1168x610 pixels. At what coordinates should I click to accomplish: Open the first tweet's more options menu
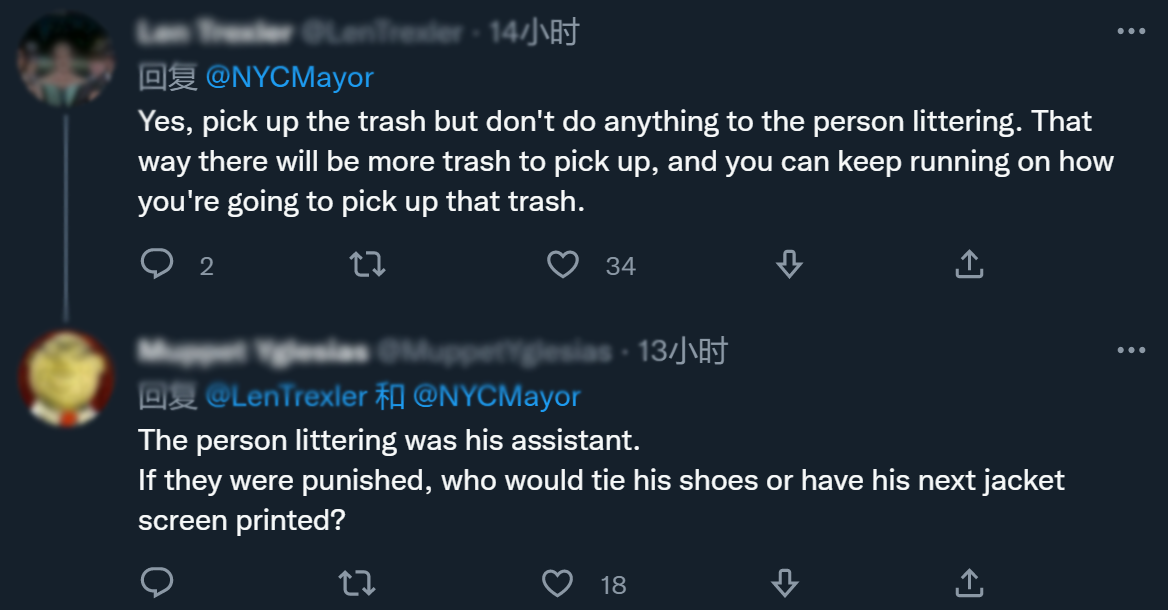coord(1130,32)
